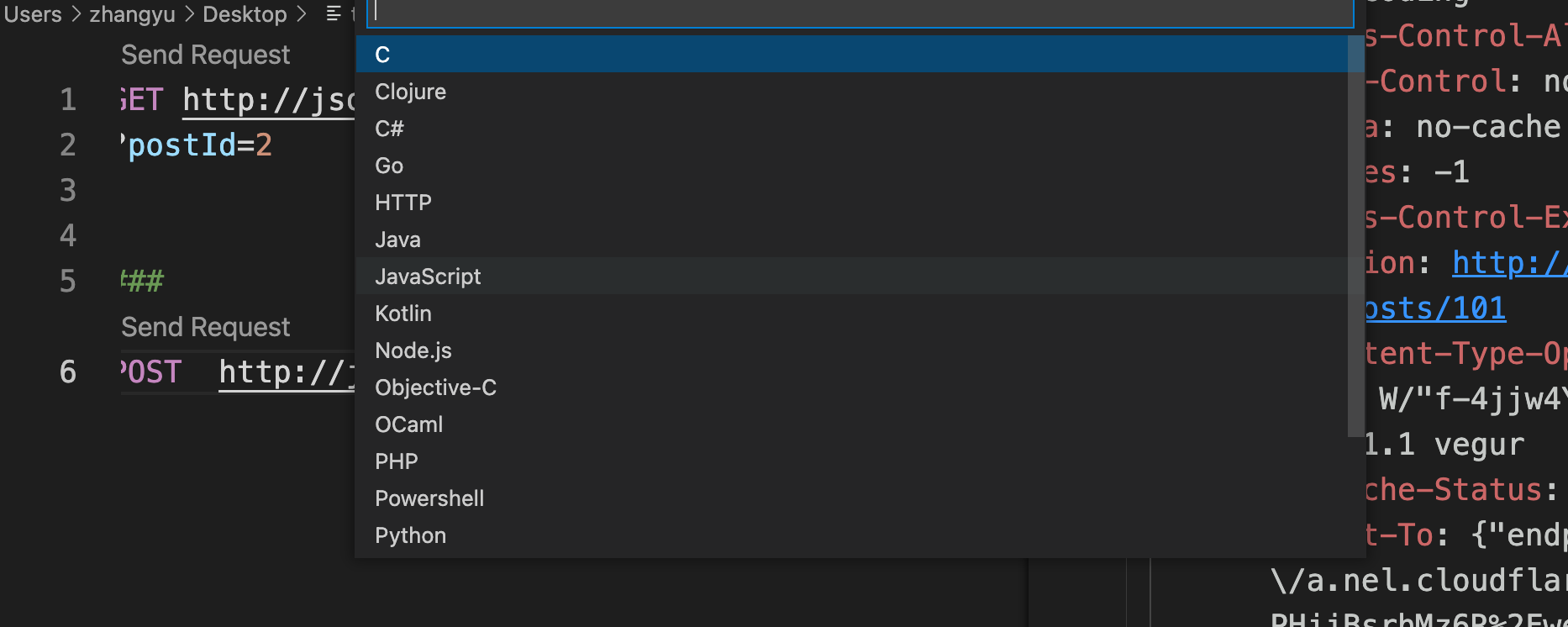Open the posts/101 link in the response
This screenshot has height=627, width=1568.
pyautogui.click(x=1434, y=308)
